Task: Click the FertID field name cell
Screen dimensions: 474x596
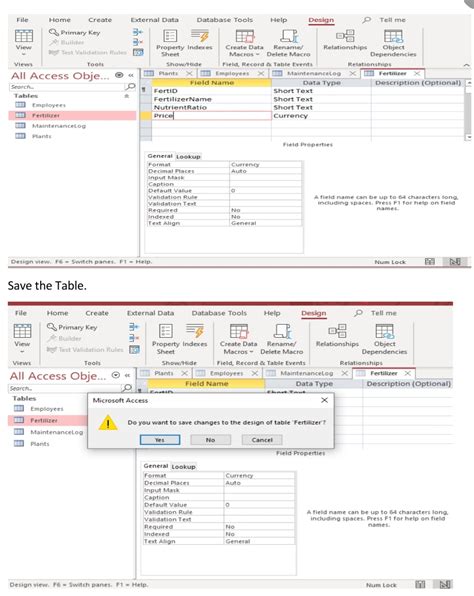Action: [211, 91]
